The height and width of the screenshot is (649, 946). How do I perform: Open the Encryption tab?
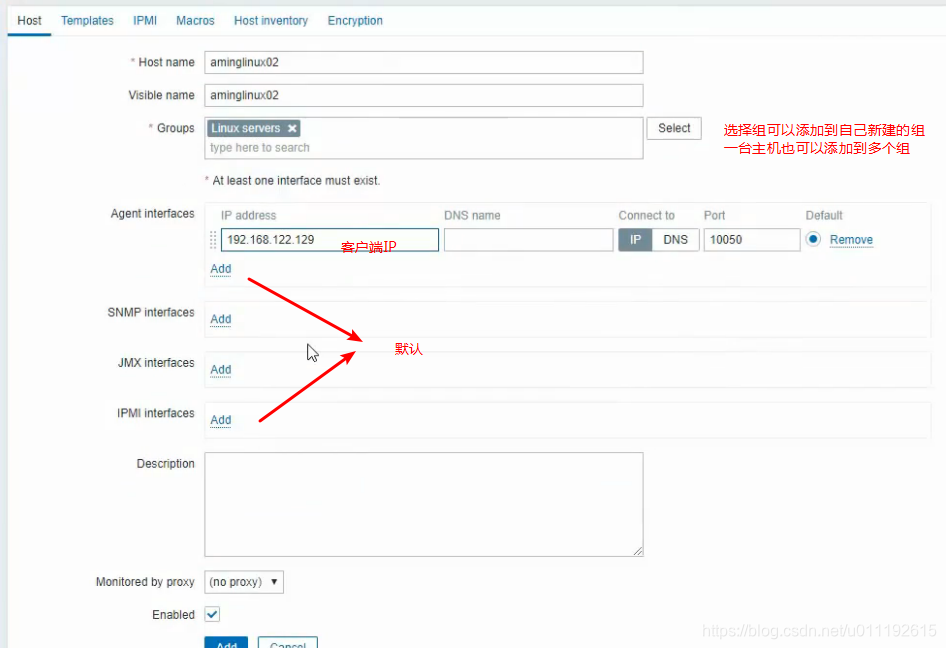[x=355, y=21]
